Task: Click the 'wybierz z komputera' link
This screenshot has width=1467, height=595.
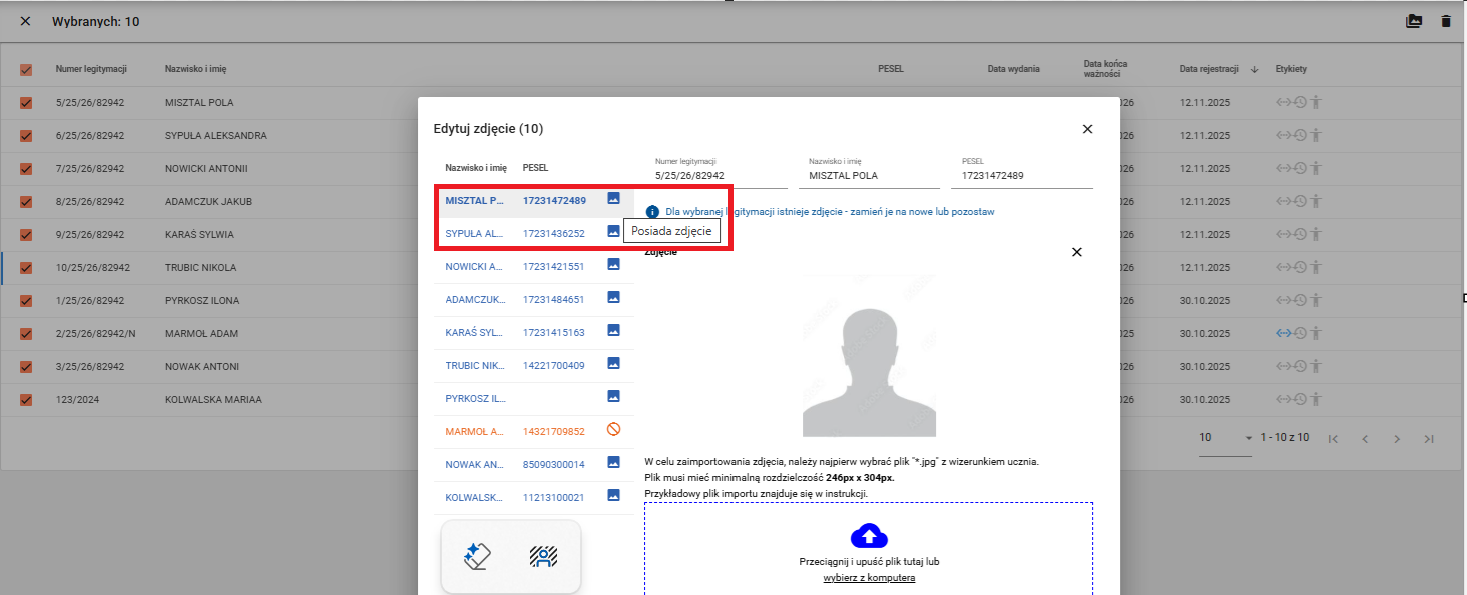Action: click(868, 578)
